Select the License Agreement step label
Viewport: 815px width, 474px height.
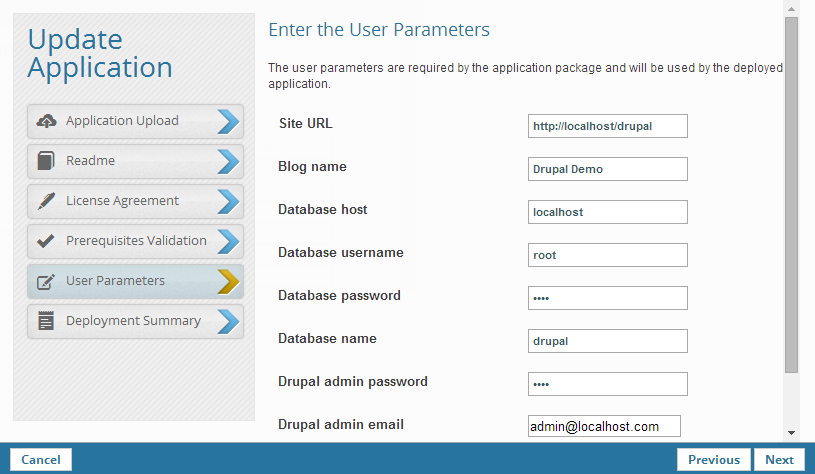tap(122, 201)
